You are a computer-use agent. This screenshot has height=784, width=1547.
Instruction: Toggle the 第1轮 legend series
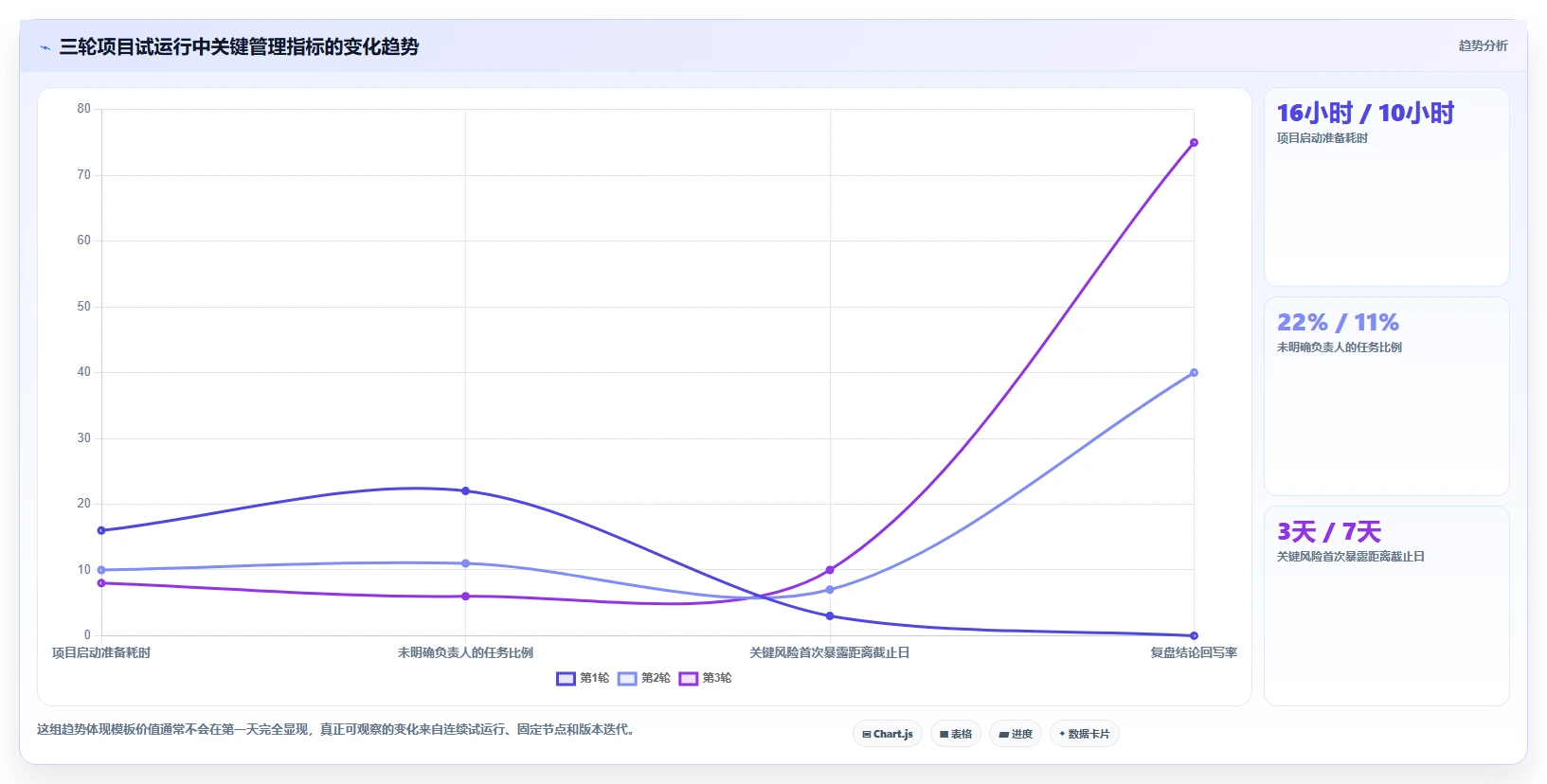click(x=583, y=678)
